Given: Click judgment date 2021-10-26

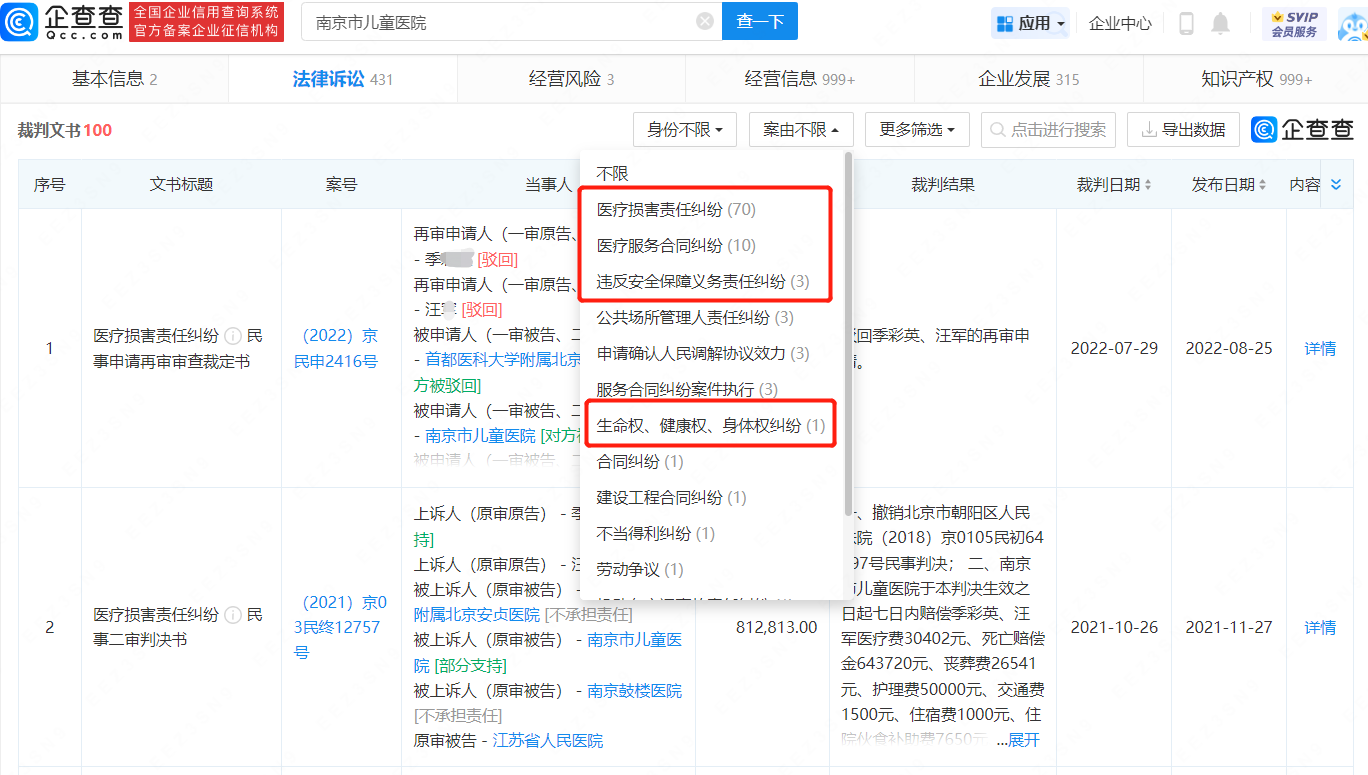Looking at the screenshot, I should pyautogui.click(x=1114, y=627).
